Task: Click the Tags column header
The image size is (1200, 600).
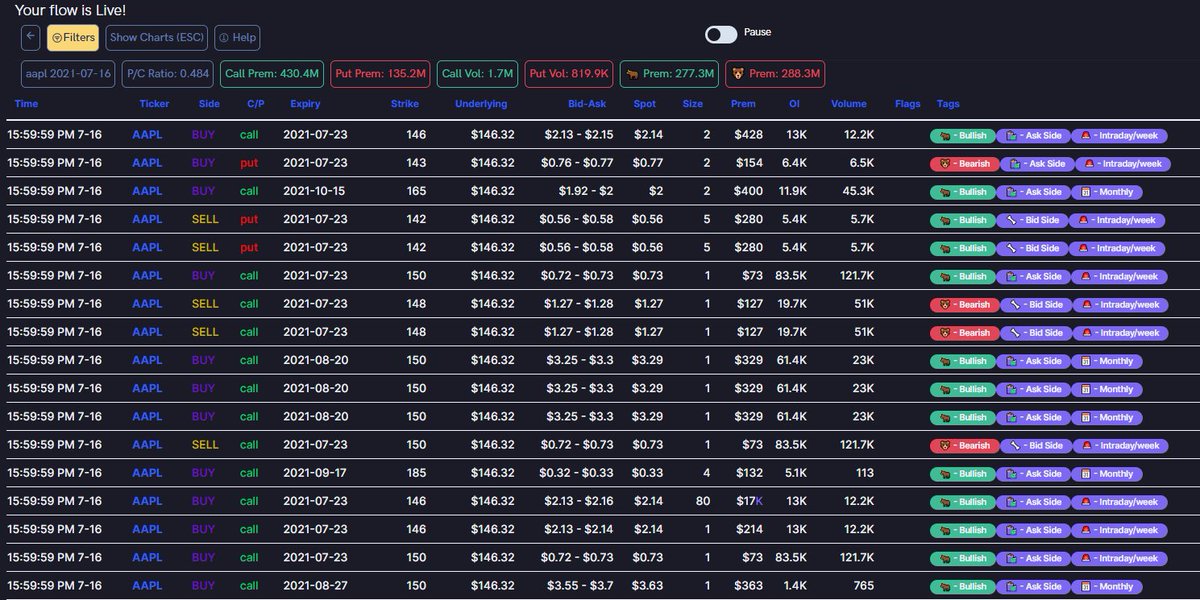Action: point(948,103)
